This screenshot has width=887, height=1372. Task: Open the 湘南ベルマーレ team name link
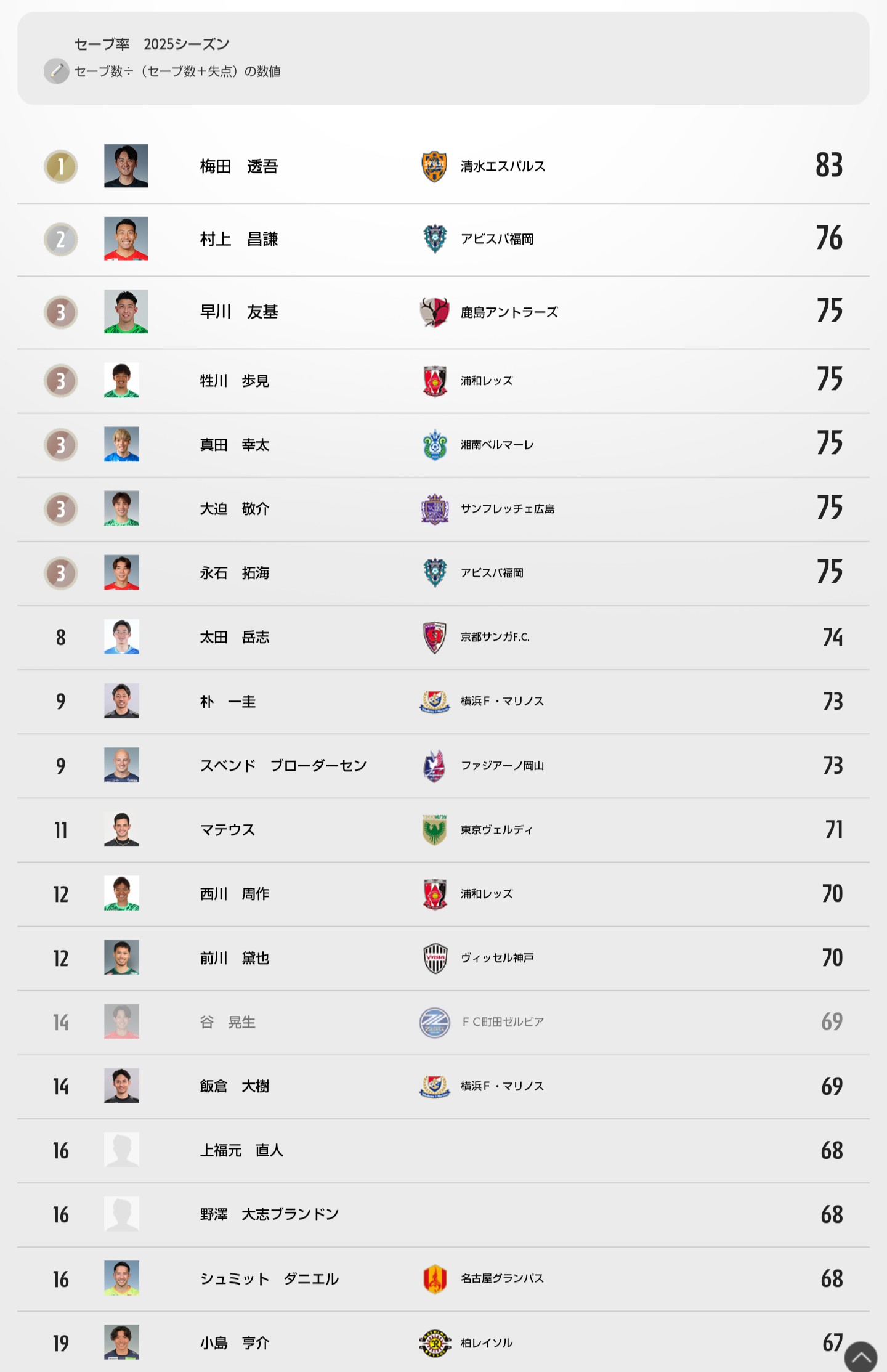(x=497, y=445)
